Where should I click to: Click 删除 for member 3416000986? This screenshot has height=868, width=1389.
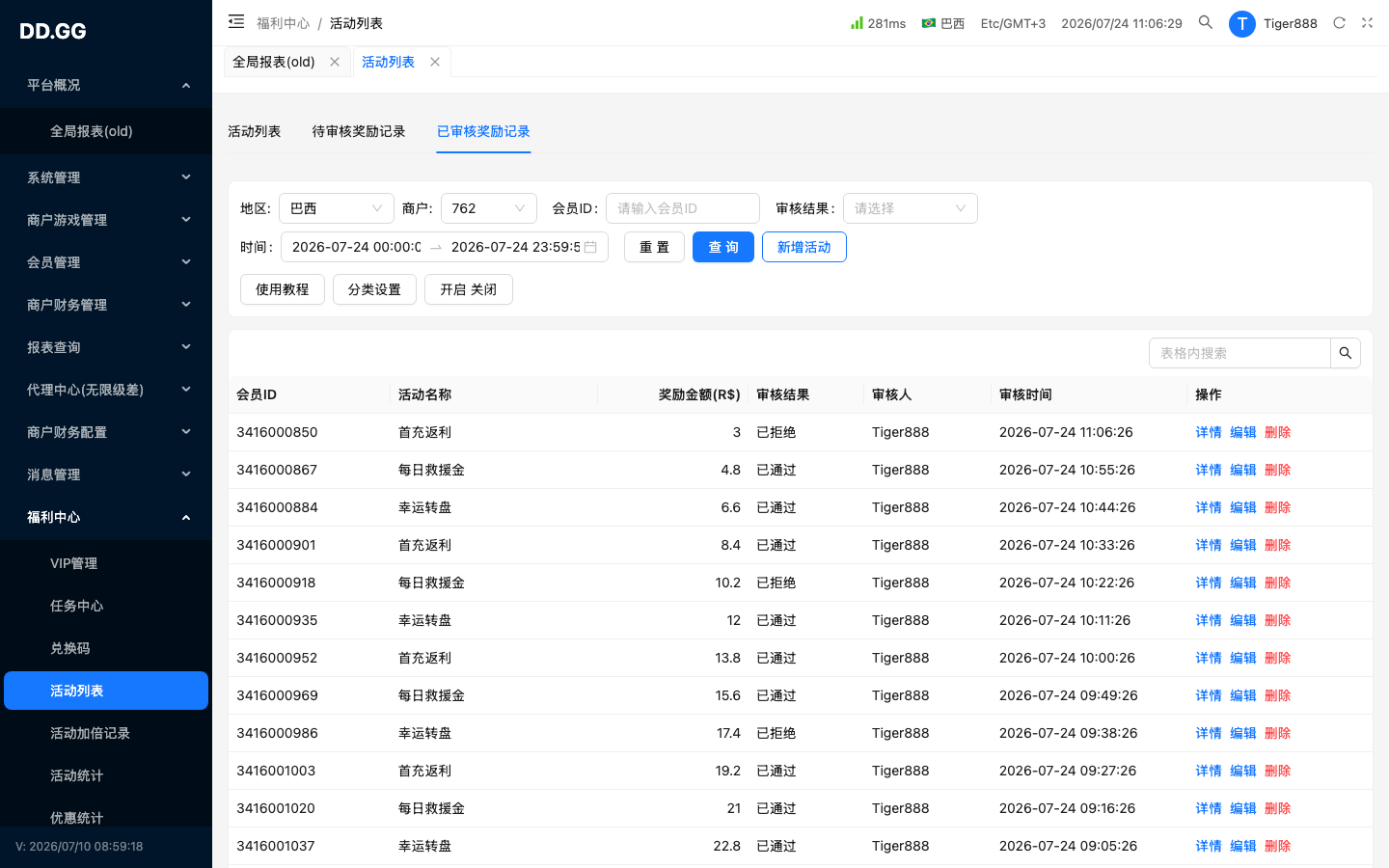(1278, 733)
